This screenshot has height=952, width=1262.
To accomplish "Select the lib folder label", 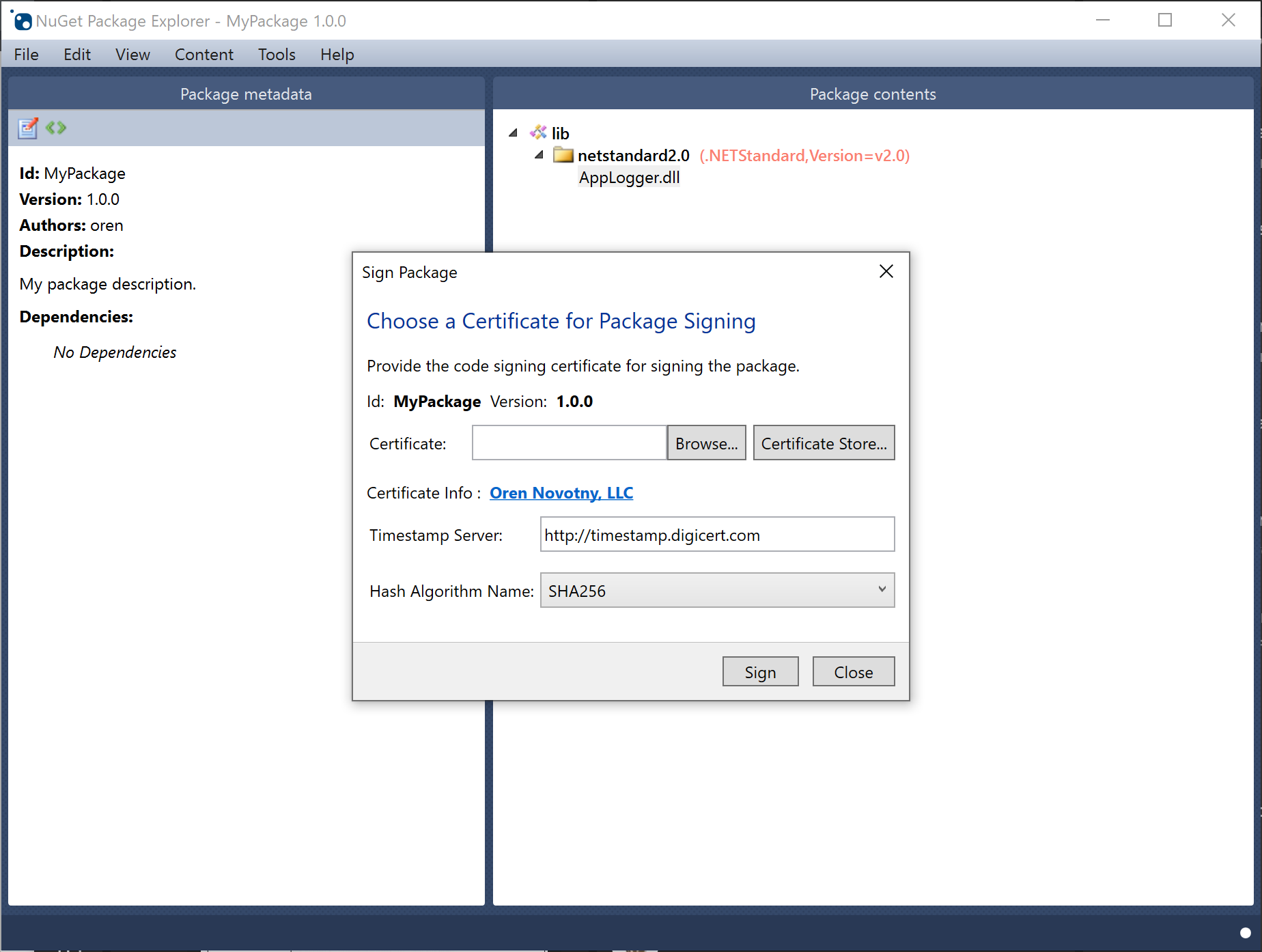I will pyautogui.click(x=560, y=133).
